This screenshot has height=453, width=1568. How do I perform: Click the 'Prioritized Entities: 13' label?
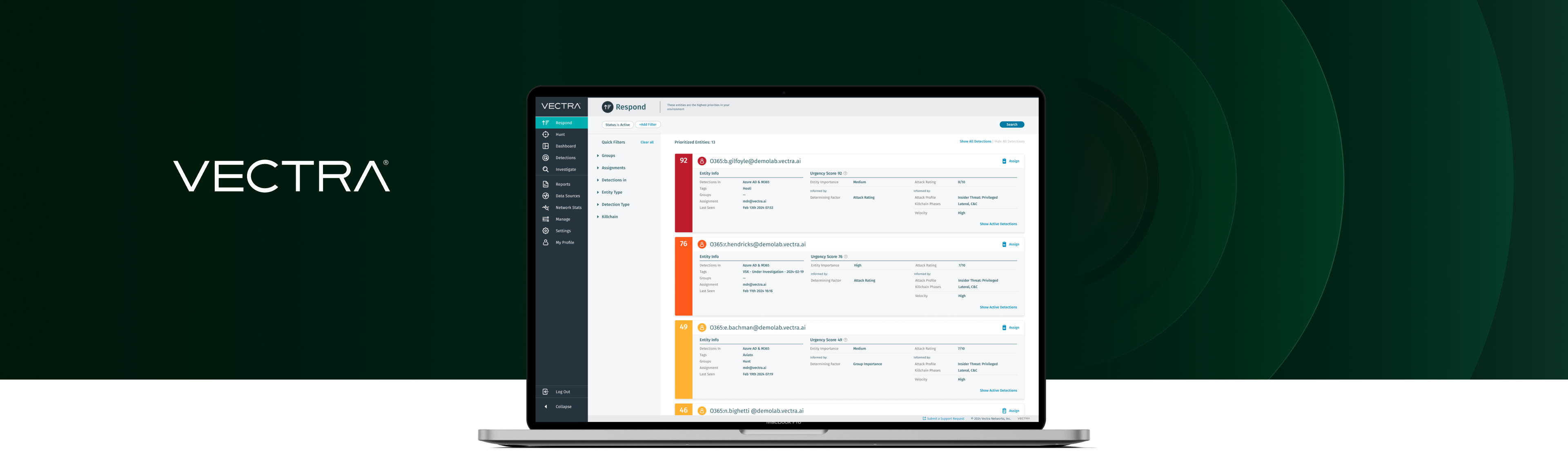pos(695,142)
